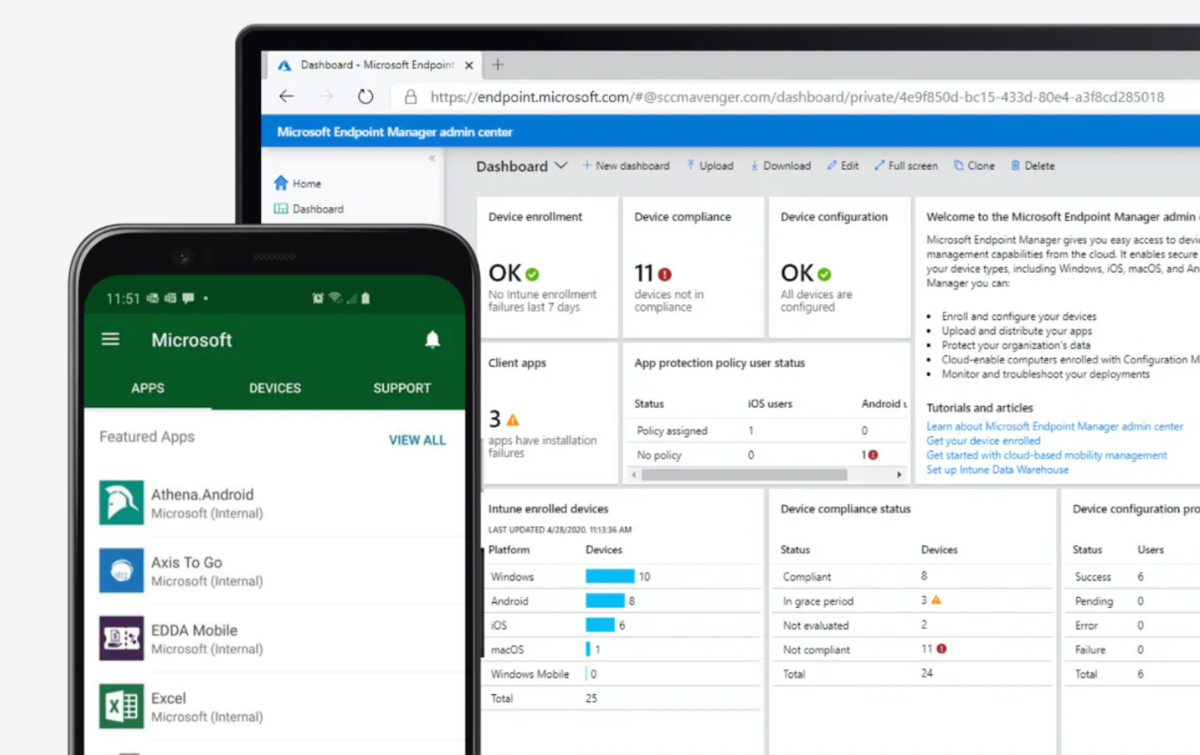Close the Dashboard browser tab
This screenshot has width=1200, height=755.
(x=471, y=65)
